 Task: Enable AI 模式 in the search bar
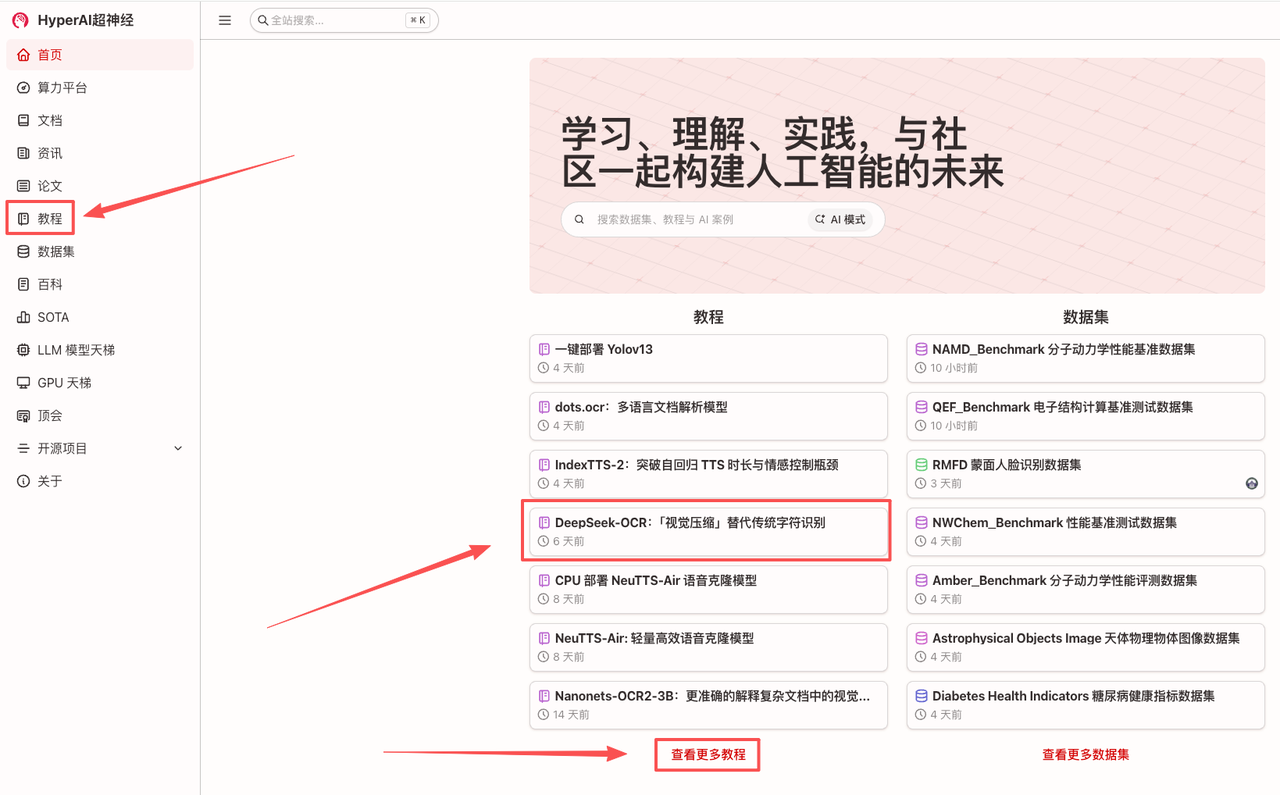[840, 219]
